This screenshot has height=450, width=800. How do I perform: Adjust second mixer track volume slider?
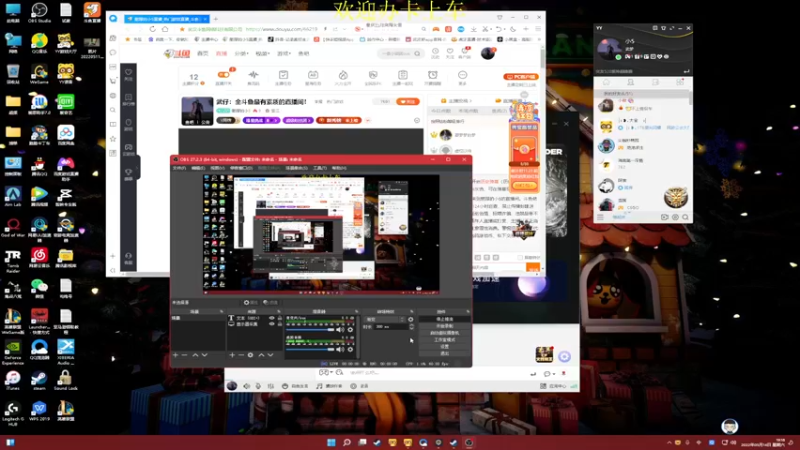[310, 349]
